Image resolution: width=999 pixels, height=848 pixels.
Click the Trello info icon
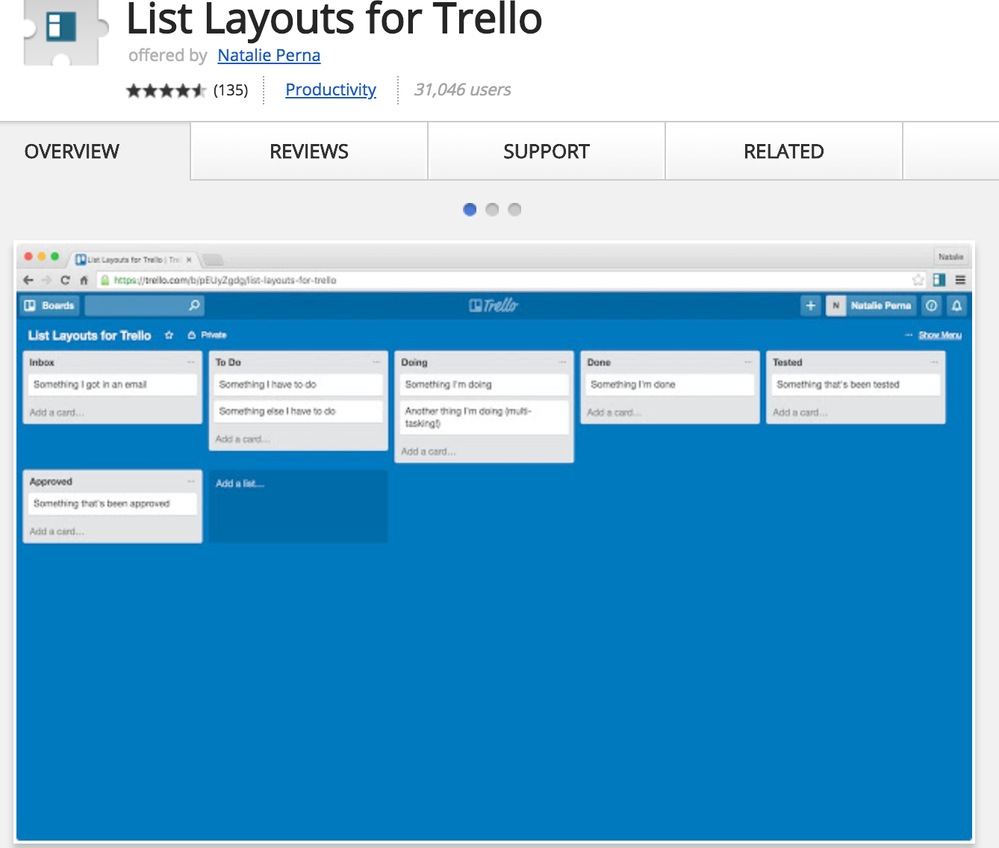point(931,306)
